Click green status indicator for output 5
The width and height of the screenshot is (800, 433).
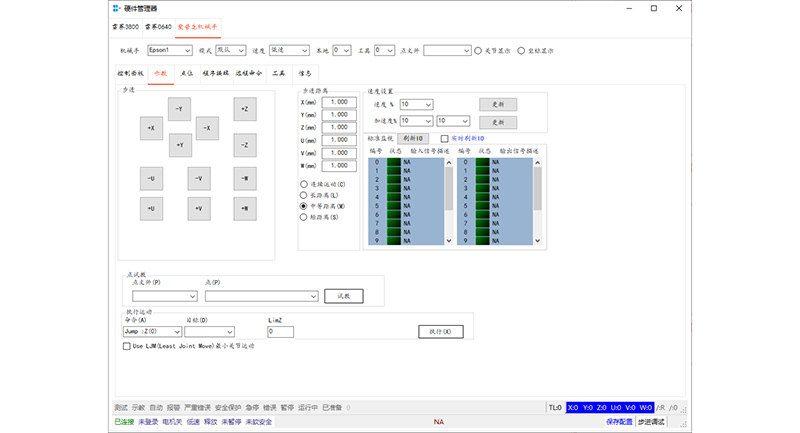click(482, 206)
